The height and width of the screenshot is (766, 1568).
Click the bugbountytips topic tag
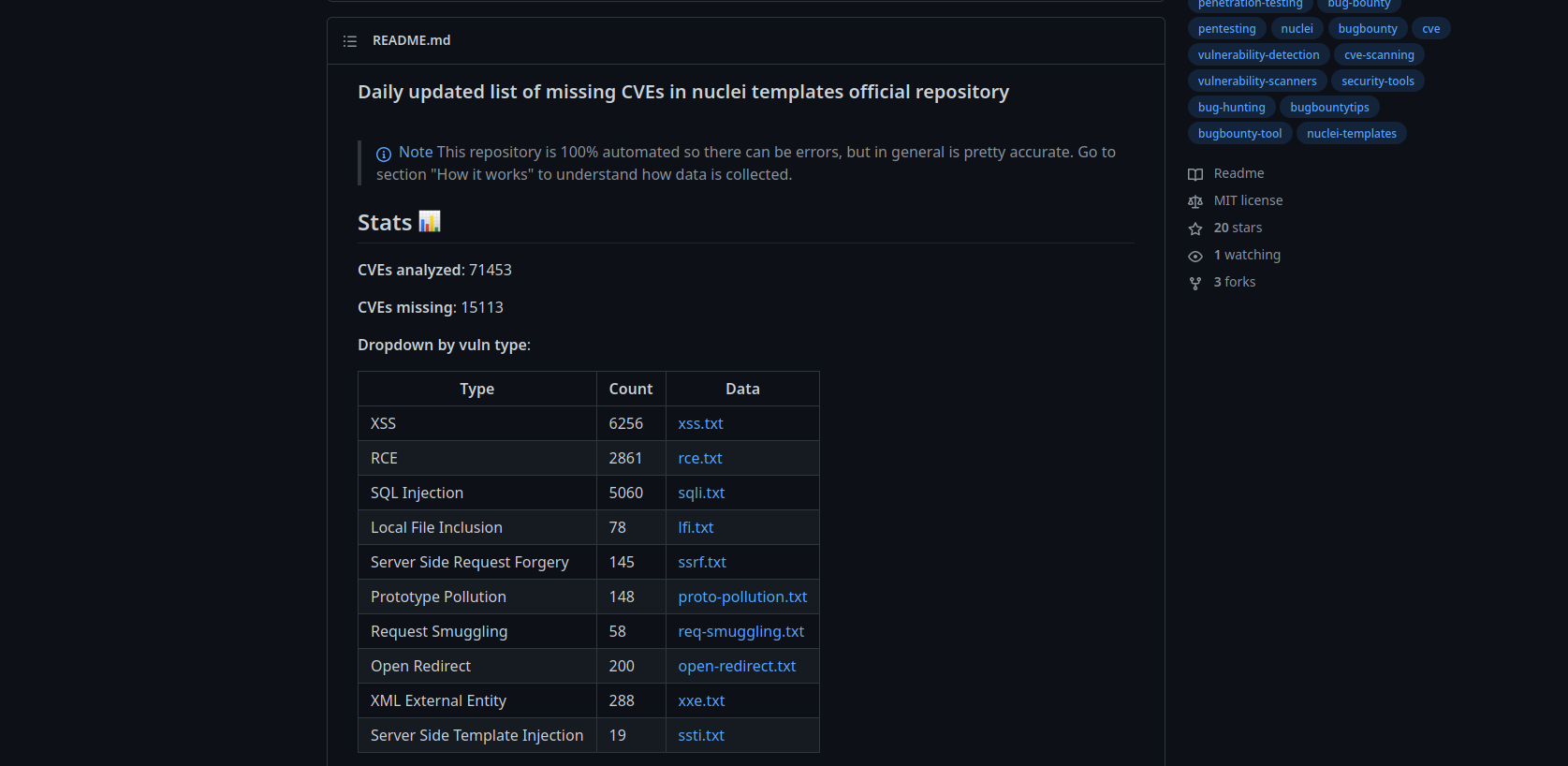tap(1329, 108)
